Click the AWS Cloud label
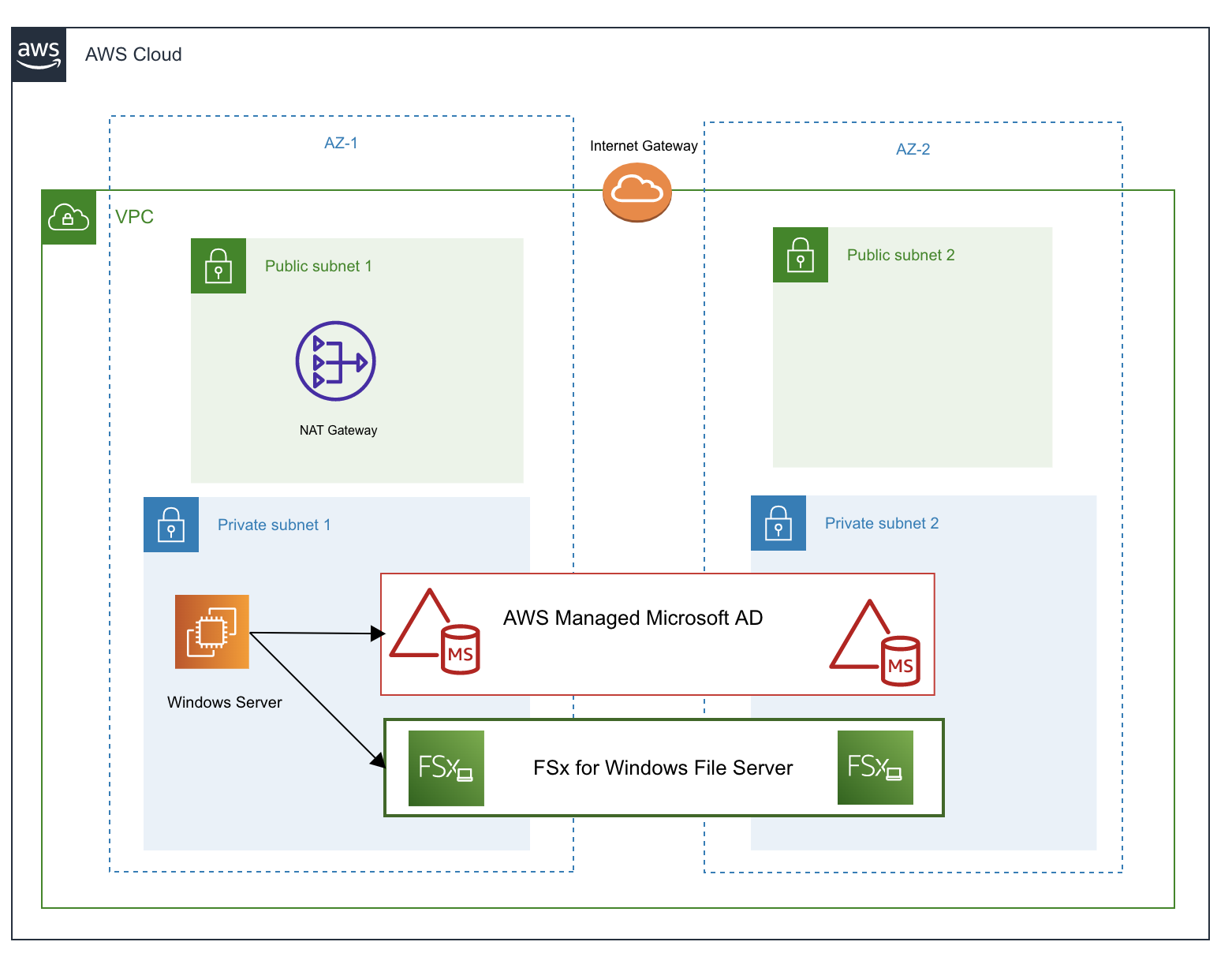1232x953 pixels. click(x=133, y=54)
